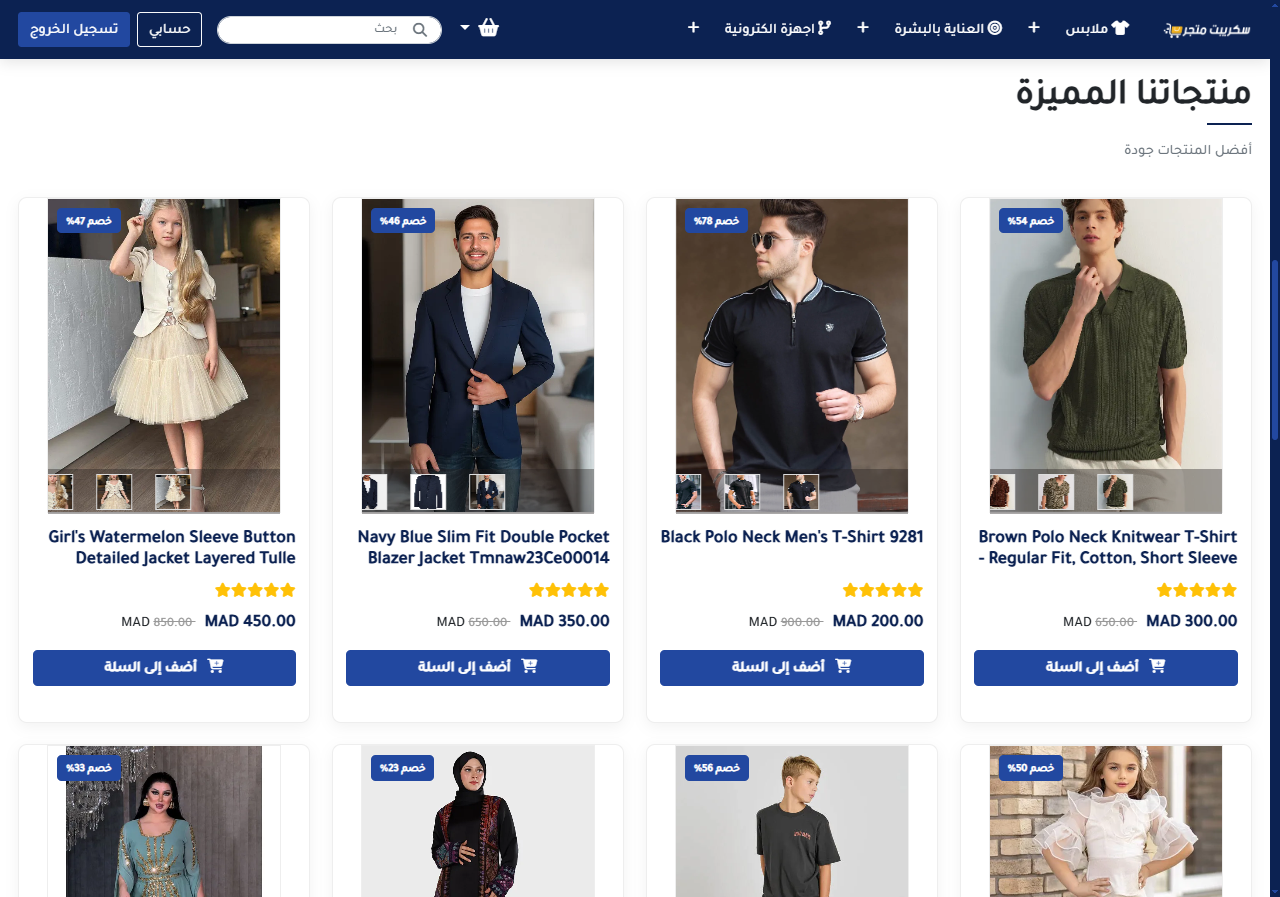Expand the plus next to ملابس
Screen dimensions: 1280x897
click(1034, 28)
